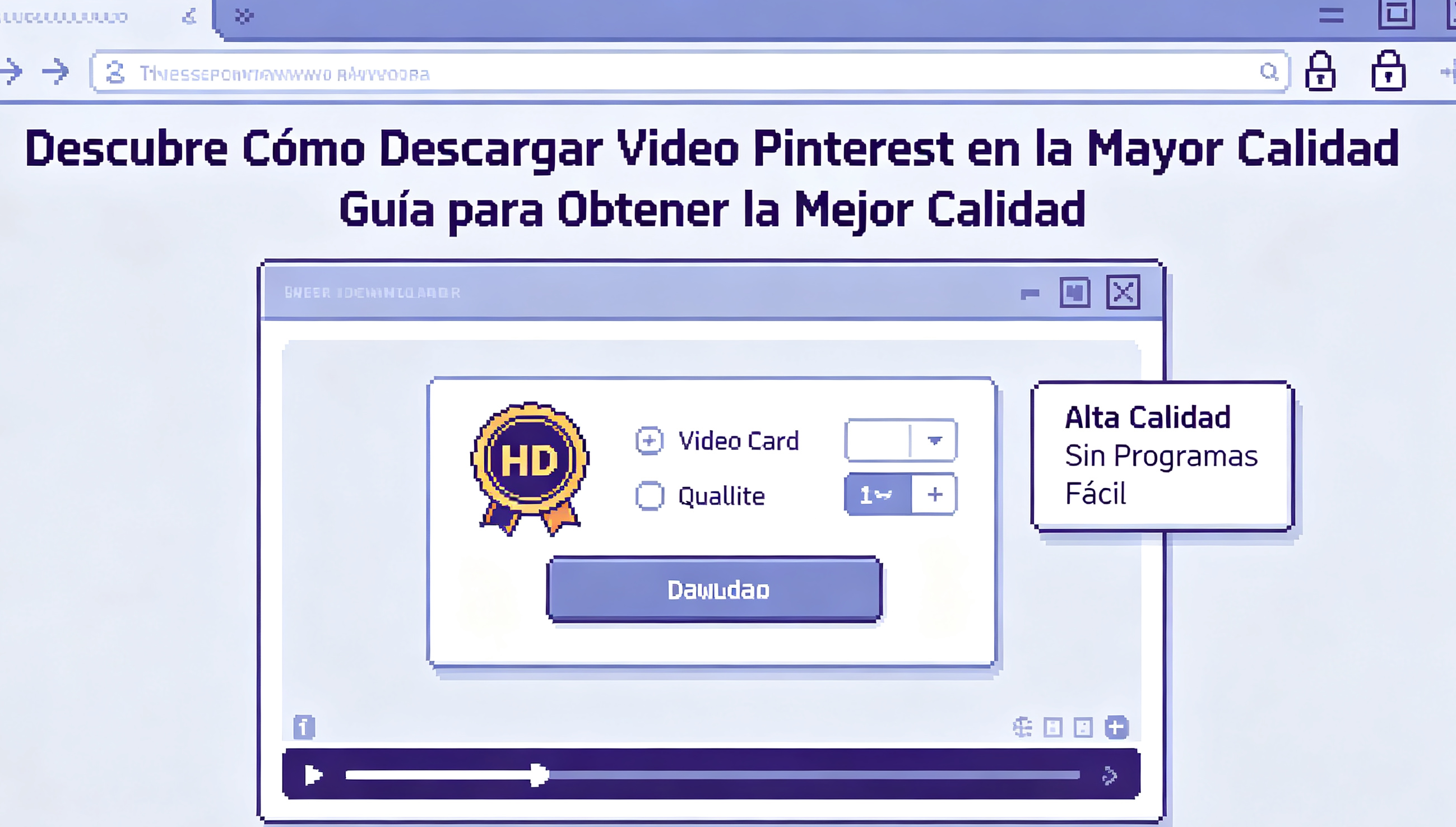This screenshot has width=1456, height=827.
Task: Click the Sin Programas text
Action: tap(1161, 457)
